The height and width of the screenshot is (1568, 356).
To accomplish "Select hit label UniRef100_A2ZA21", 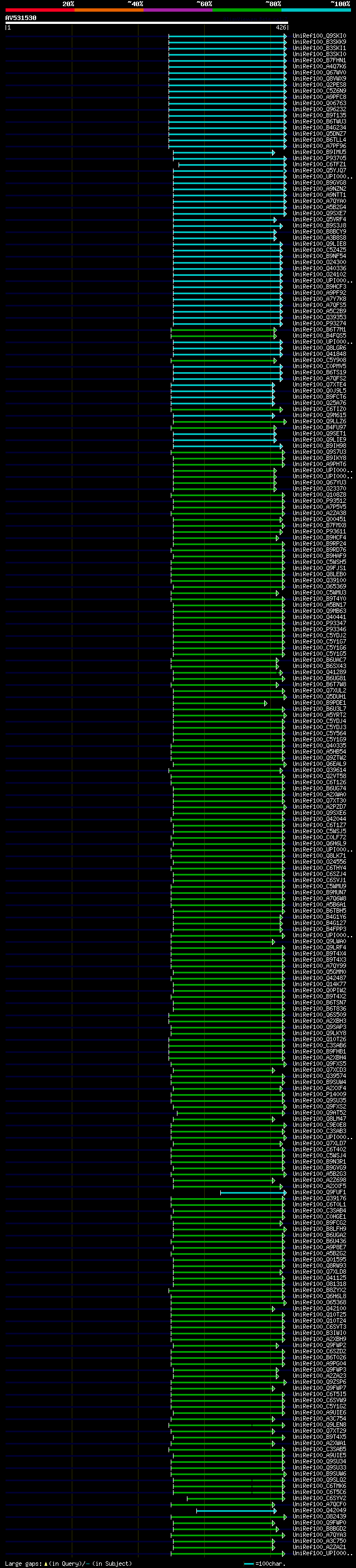I will (319, 1547).
